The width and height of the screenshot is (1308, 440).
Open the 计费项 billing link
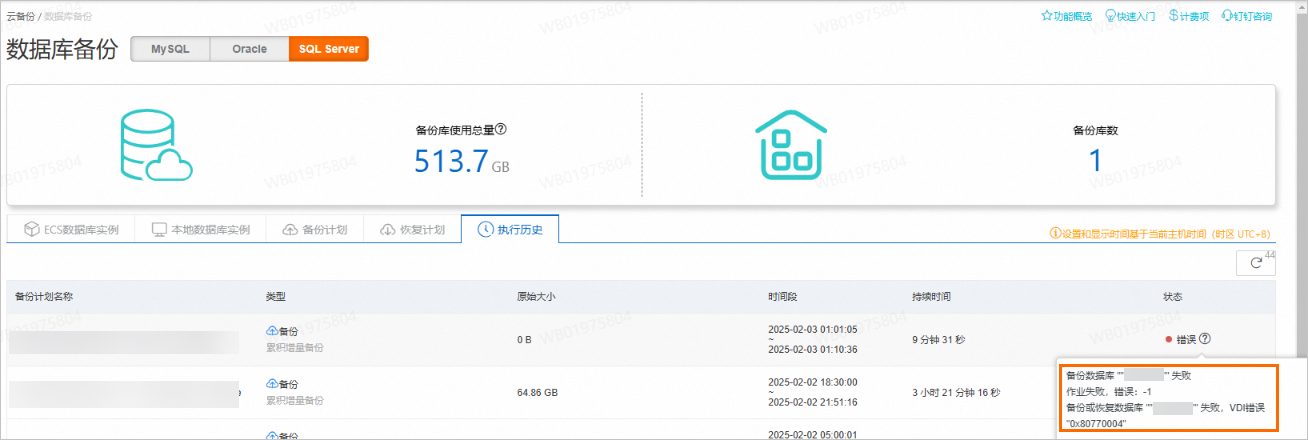(1188, 16)
